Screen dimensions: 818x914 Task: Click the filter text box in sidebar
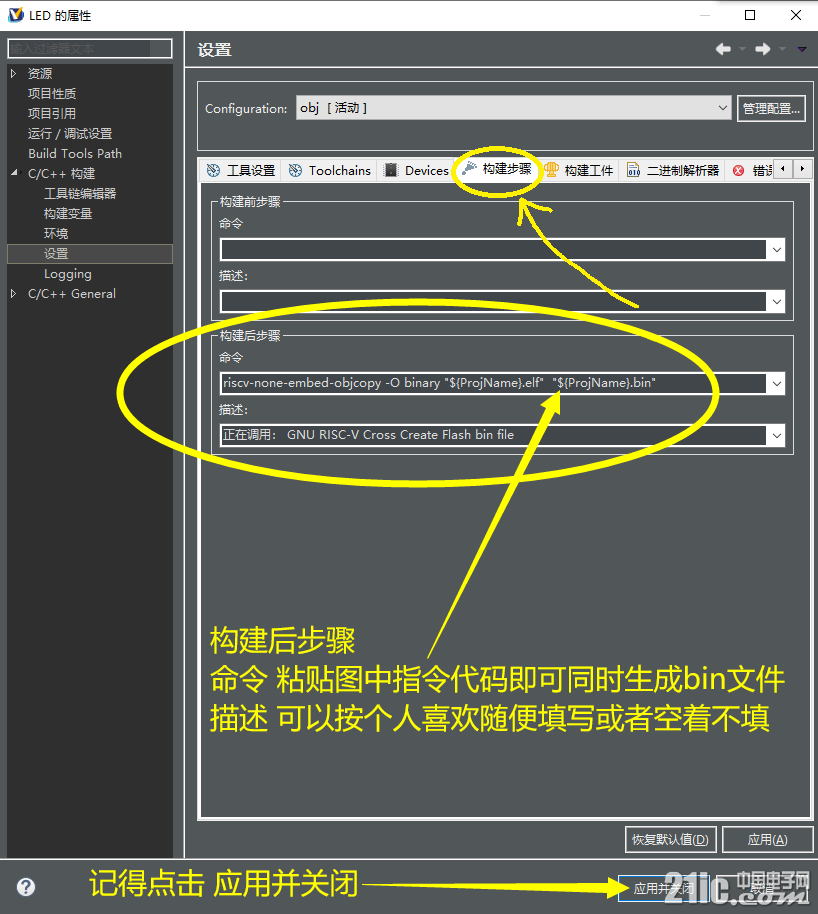[x=90, y=48]
